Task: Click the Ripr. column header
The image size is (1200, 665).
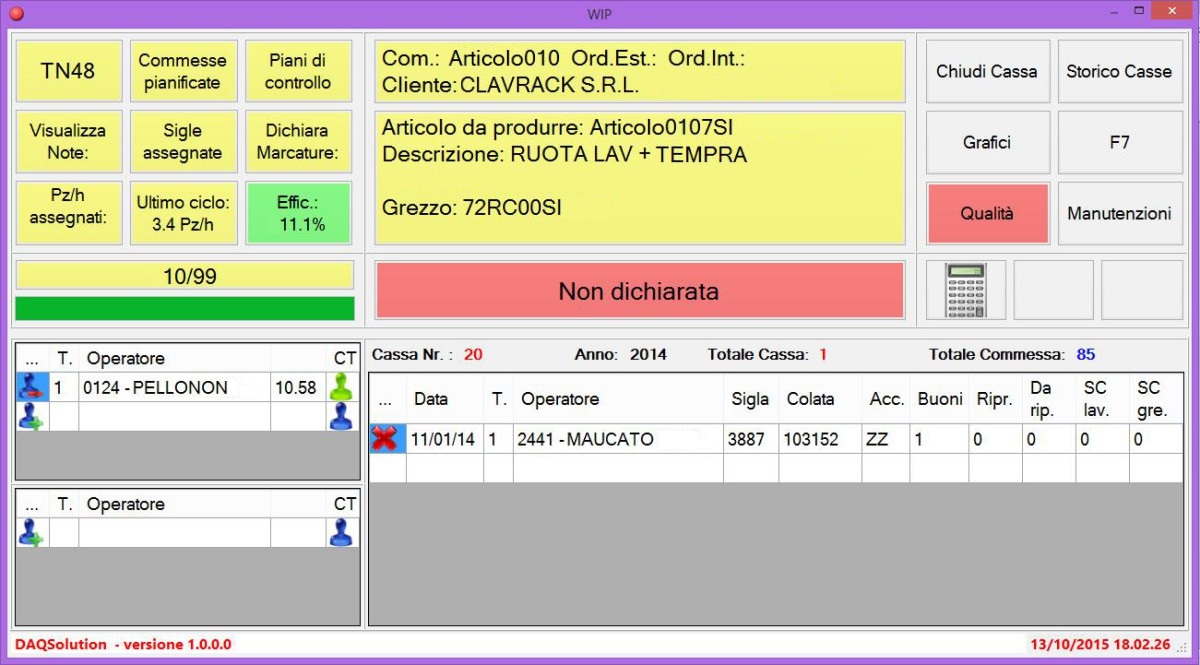Action: pos(995,399)
